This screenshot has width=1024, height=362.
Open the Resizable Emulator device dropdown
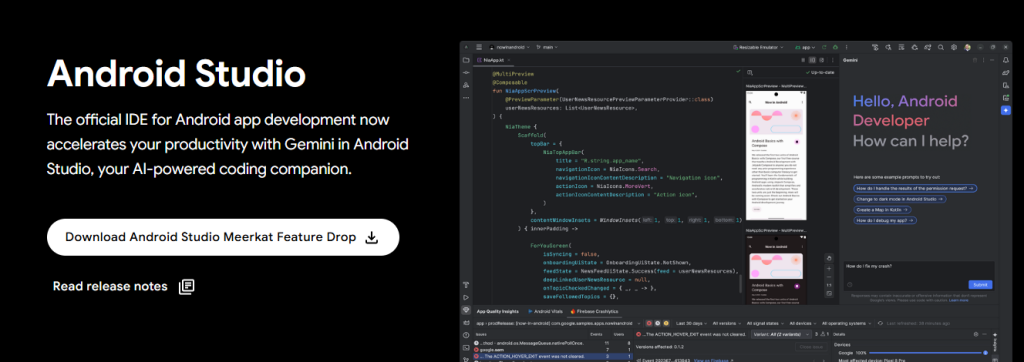click(x=758, y=47)
